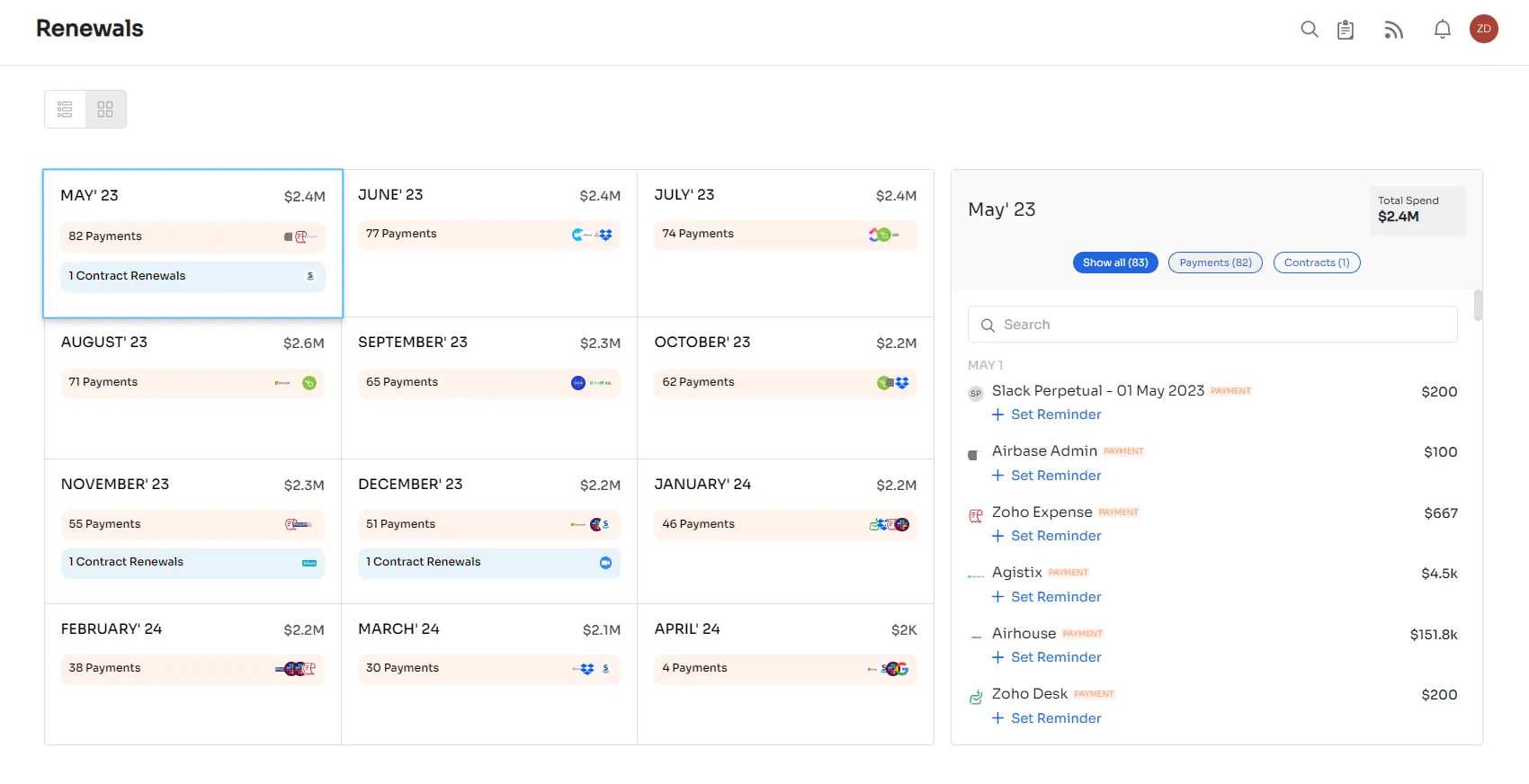Open 30 Payments in March '24
This screenshot has height=784, width=1529.
(x=488, y=668)
